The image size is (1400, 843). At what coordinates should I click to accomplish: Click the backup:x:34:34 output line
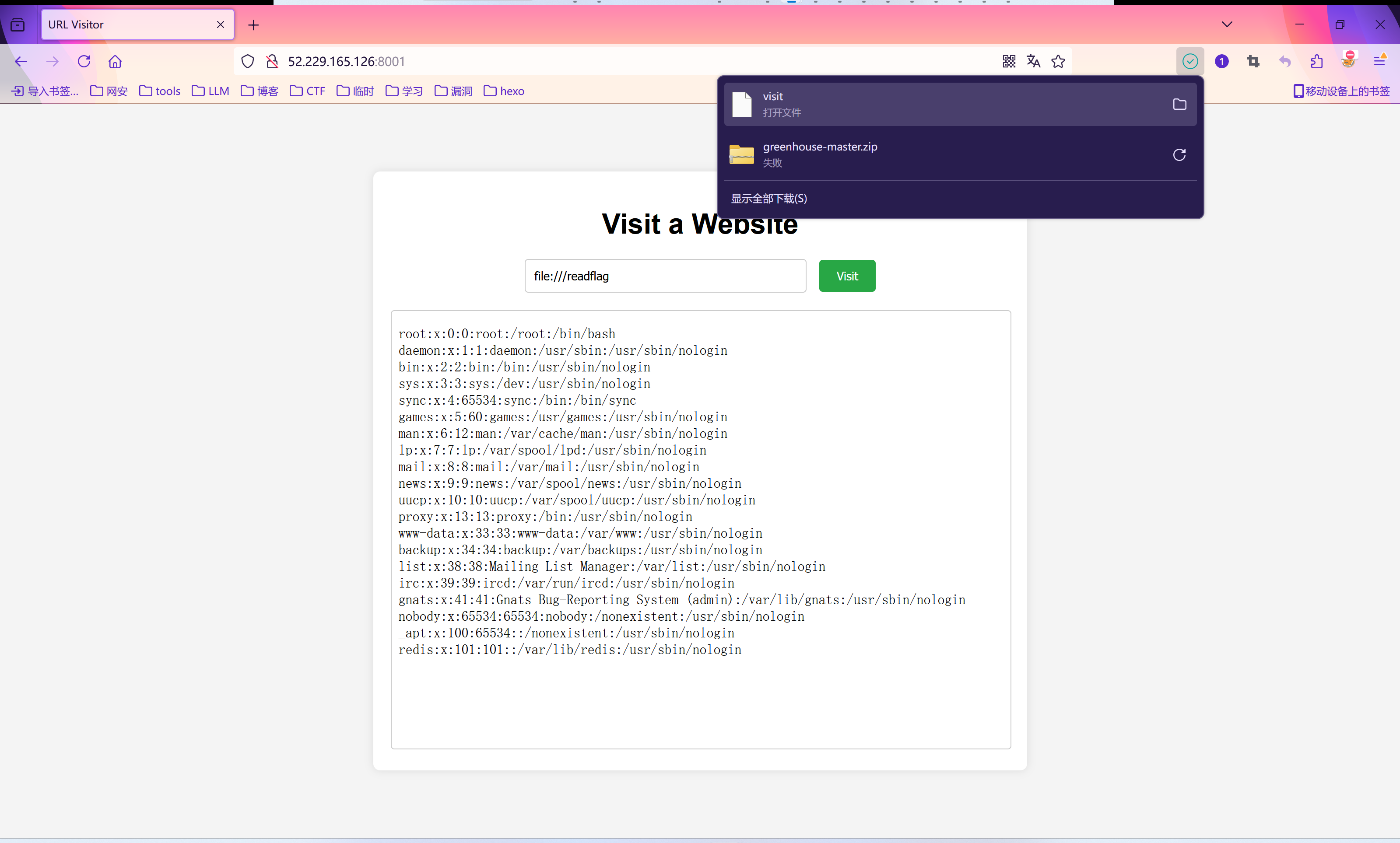(x=580, y=550)
